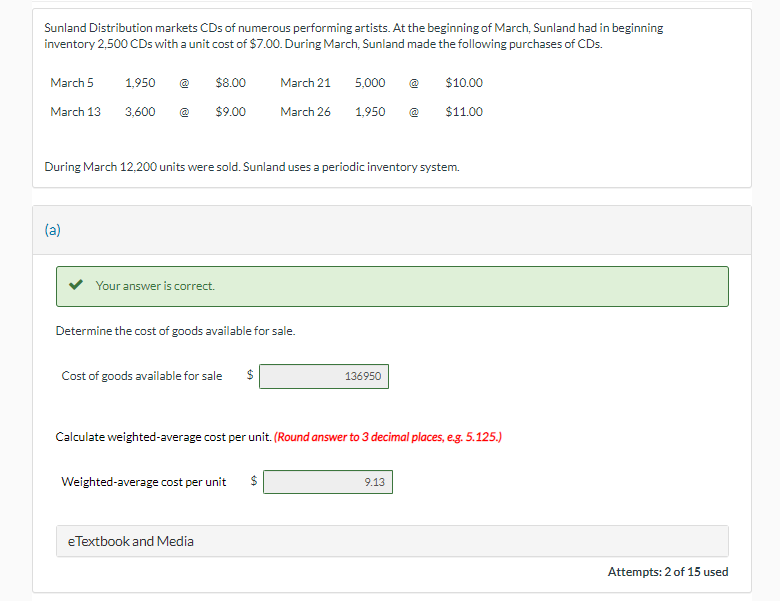Viewport: 780px width, 601px height.
Task: Click the 'March 21' row label
Action: pyautogui.click(x=305, y=83)
